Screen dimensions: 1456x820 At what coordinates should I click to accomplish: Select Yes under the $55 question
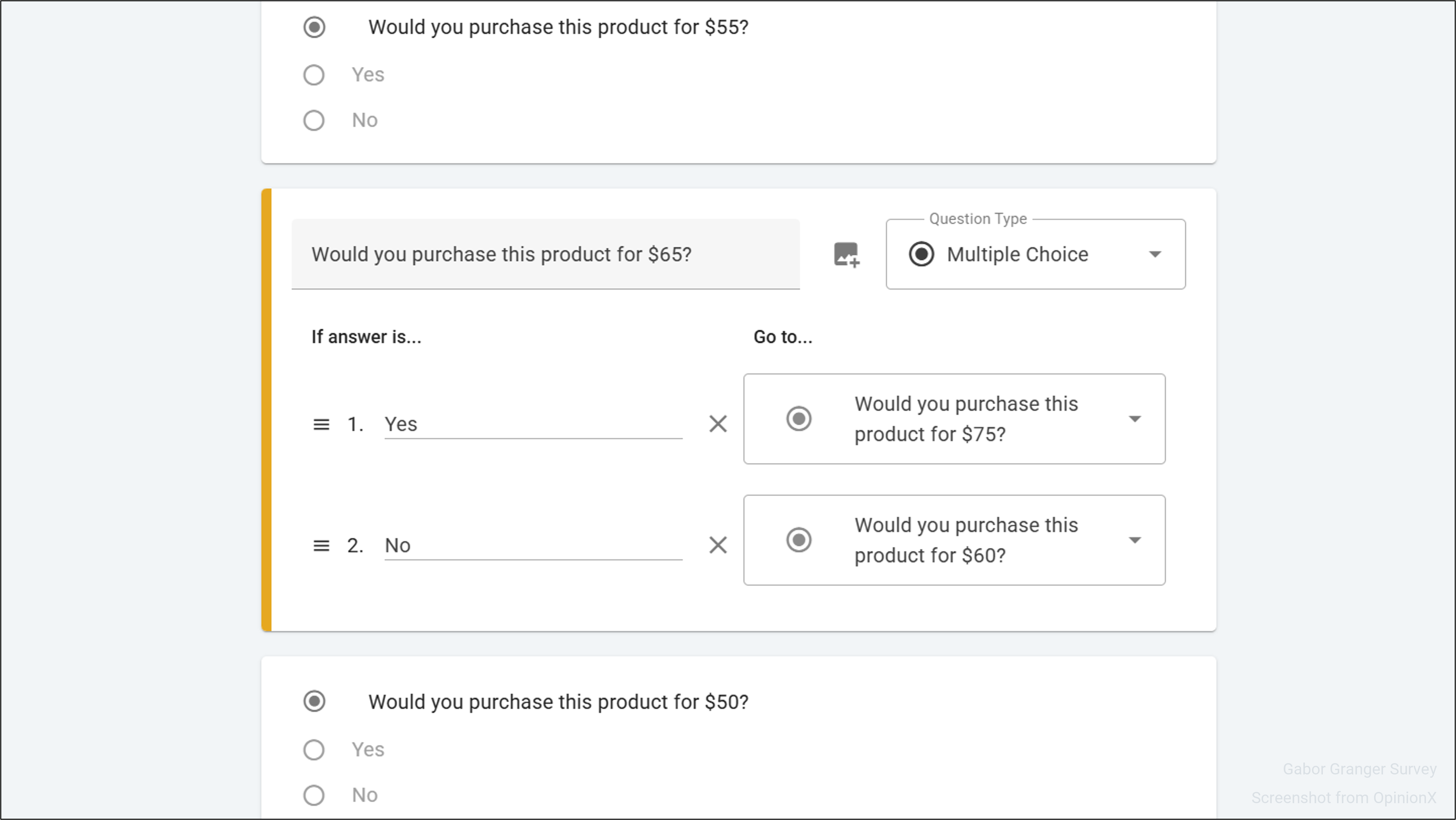coord(314,75)
